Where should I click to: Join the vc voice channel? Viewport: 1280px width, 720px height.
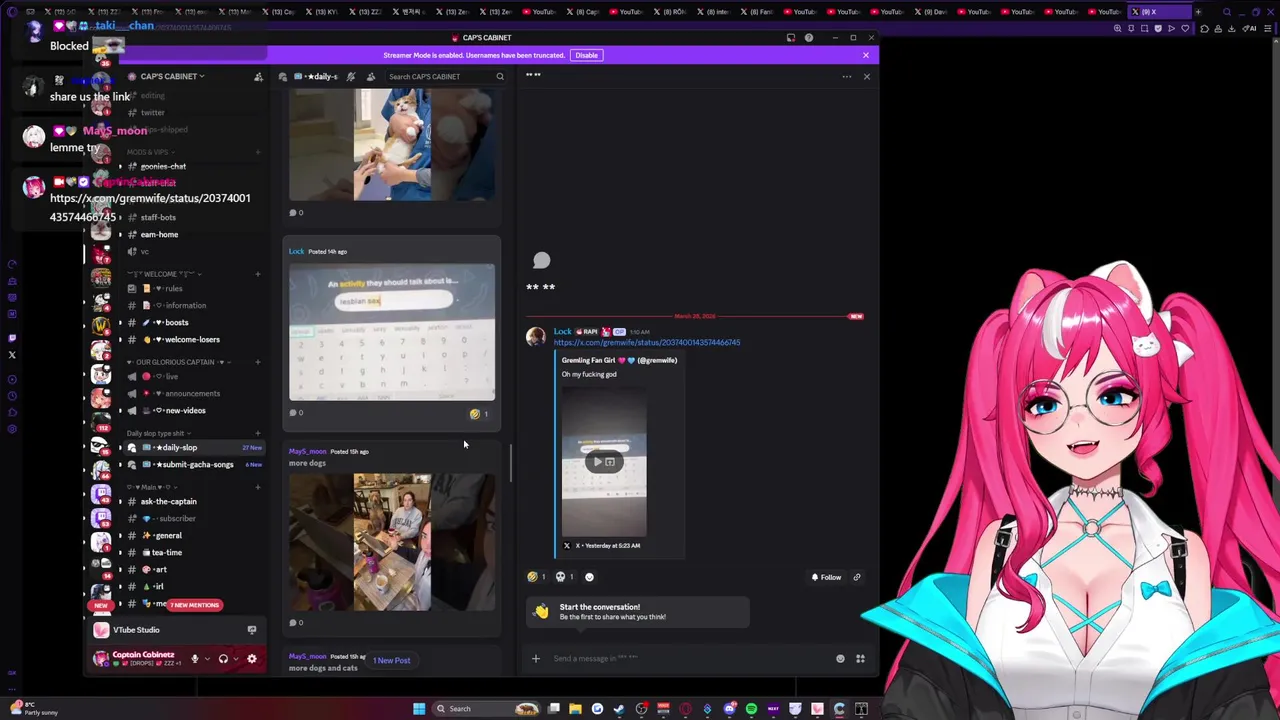pyautogui.click(x=144, y=251)
